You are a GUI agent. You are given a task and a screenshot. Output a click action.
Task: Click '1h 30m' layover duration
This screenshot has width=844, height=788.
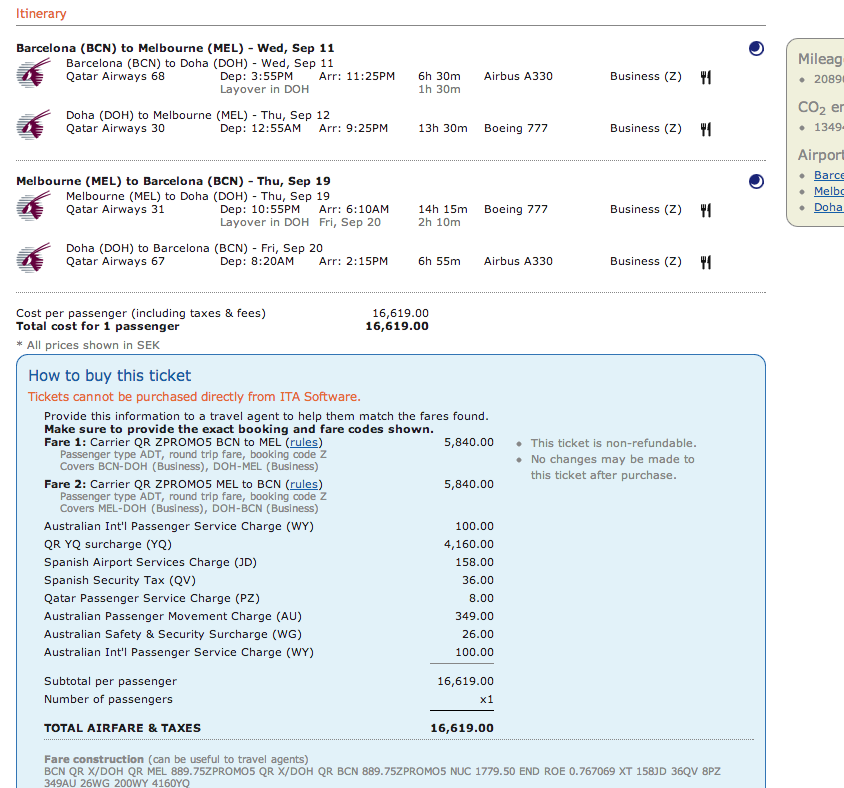(439, 89)
